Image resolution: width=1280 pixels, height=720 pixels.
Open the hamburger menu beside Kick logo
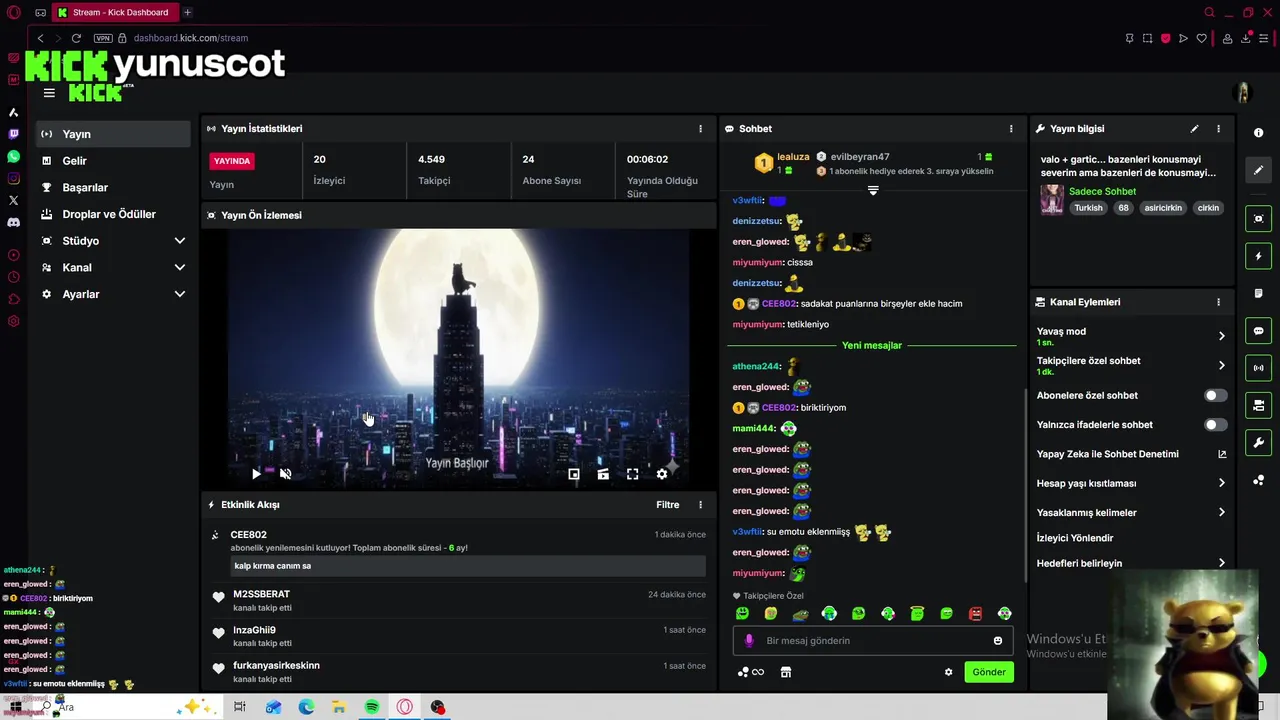coord(49,93)
